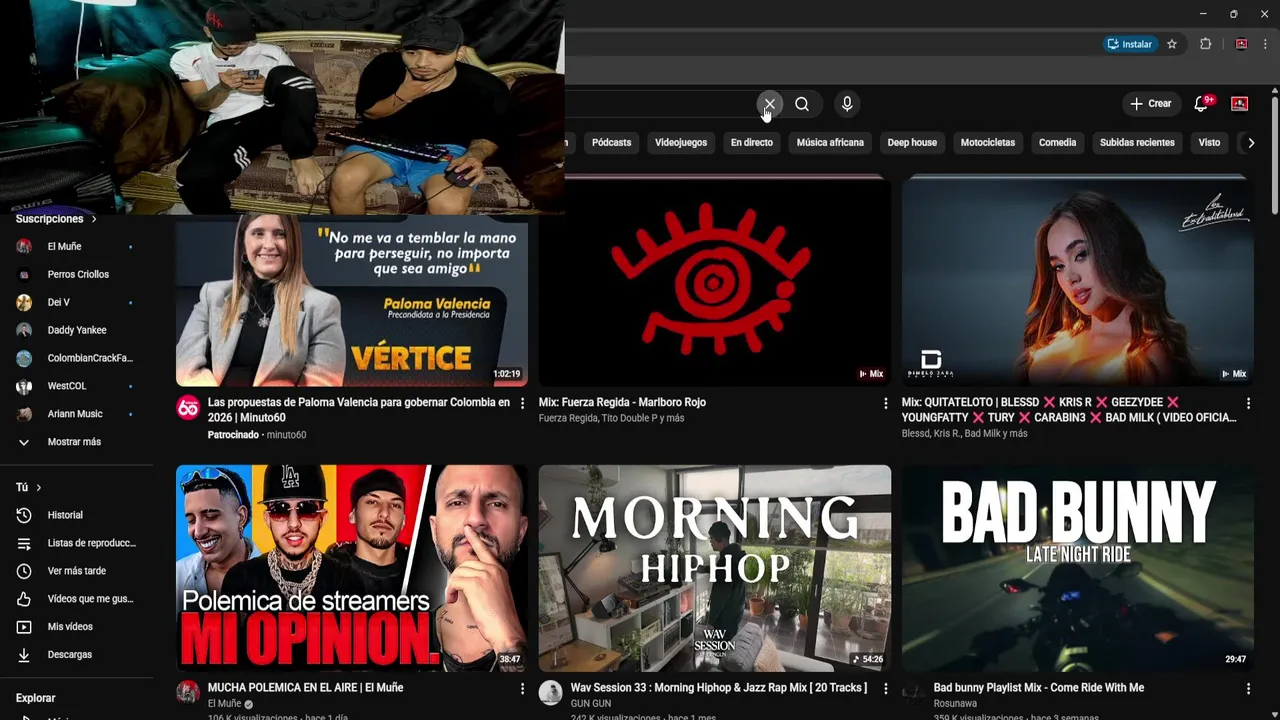Open Ver más tarde in the sidebar
Screen dimensions: 1280x720
coord(76,571)
